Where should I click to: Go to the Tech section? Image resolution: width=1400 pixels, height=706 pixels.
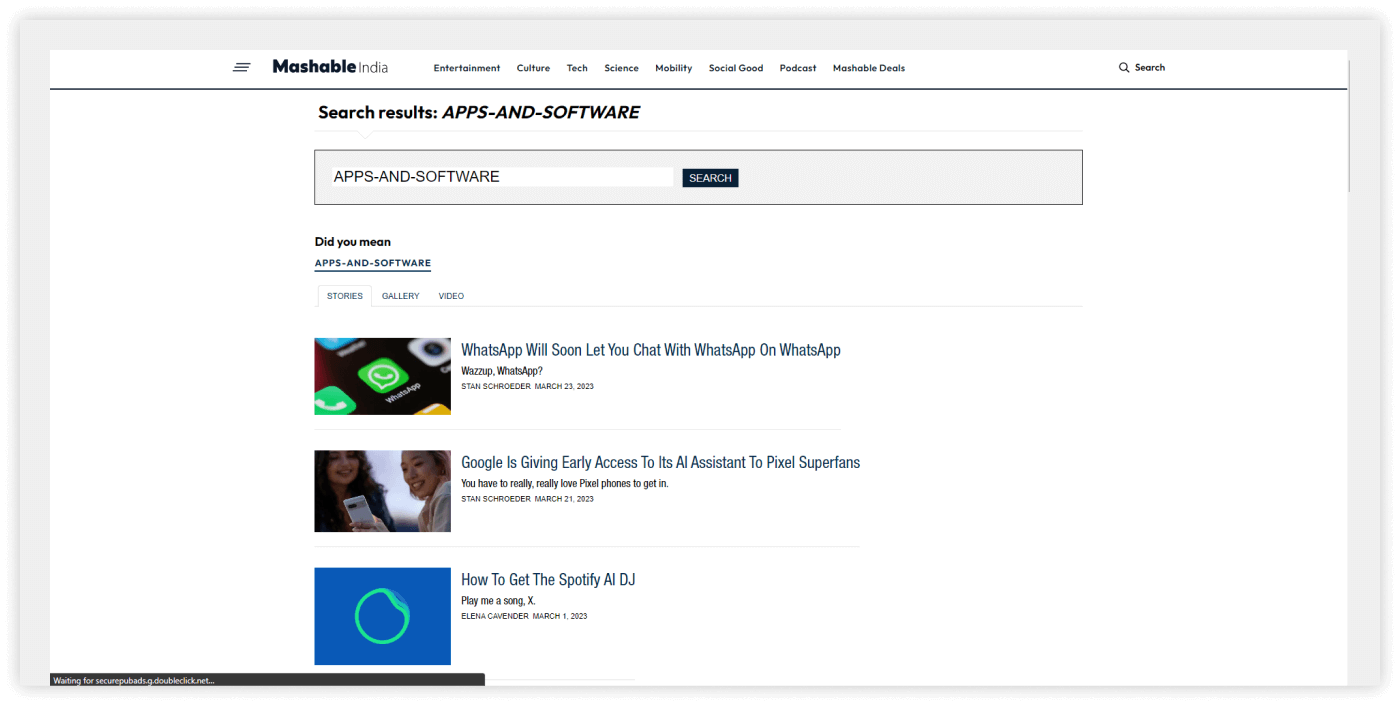pos(577,68)
